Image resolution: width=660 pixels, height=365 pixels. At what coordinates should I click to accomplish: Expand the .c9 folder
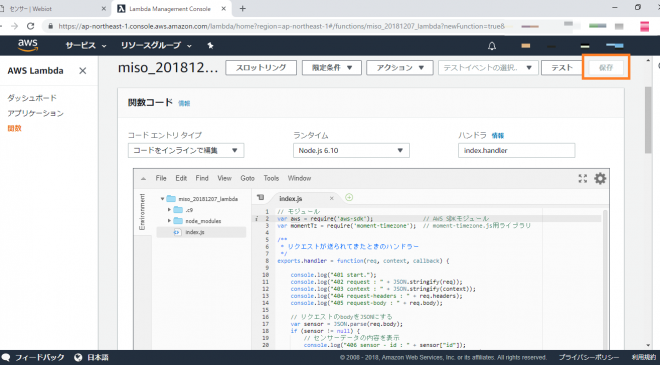(x=169, y=210)
